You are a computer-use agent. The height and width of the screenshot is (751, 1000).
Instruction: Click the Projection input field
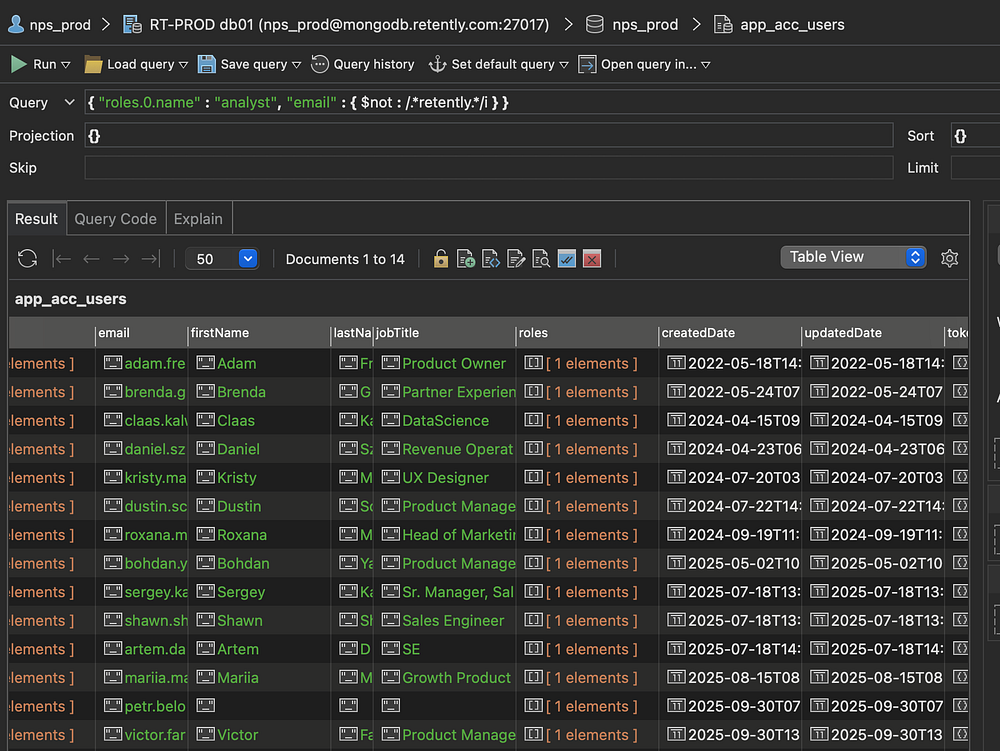[488, 136]
